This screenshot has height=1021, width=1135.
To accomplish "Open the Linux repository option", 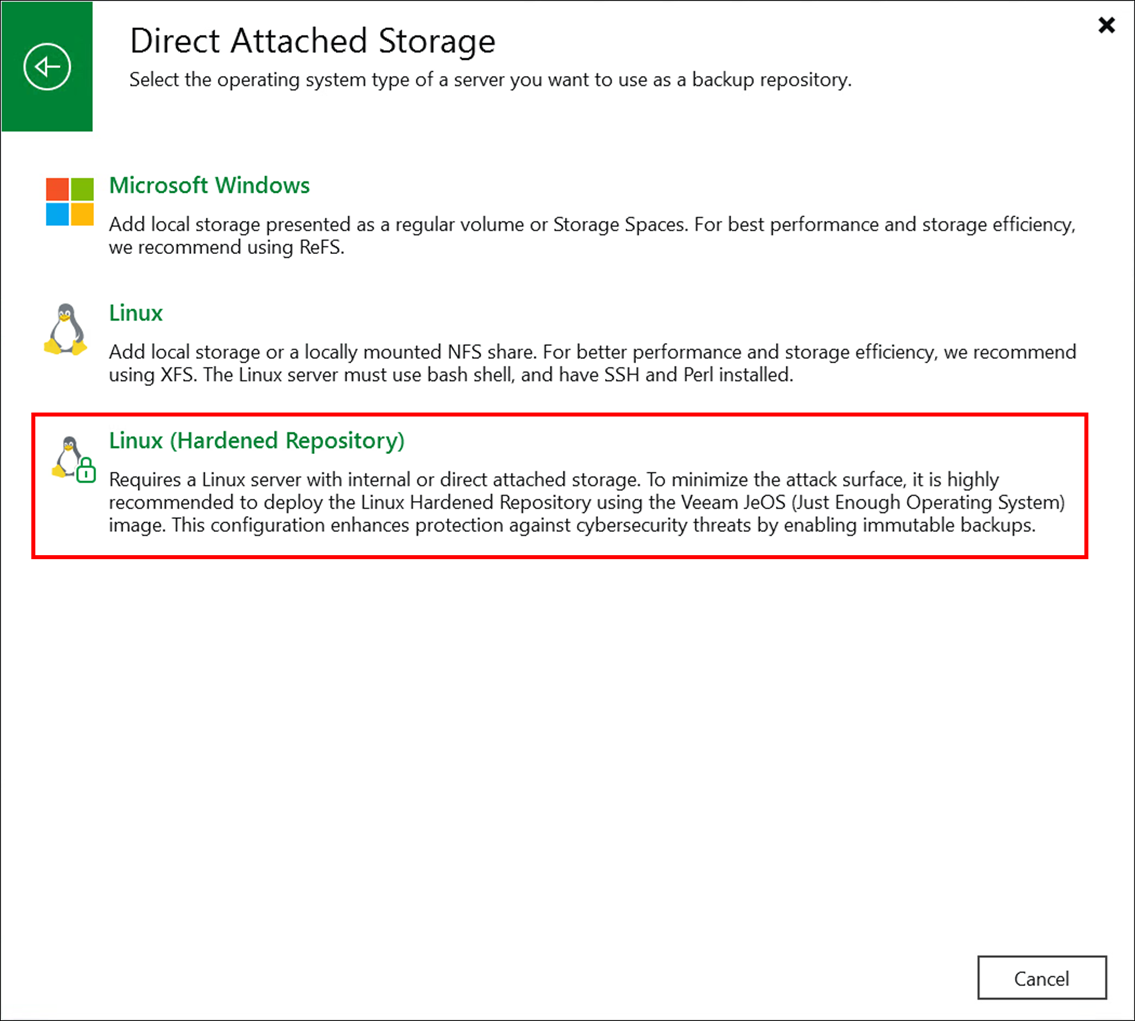I will [135, 313].
